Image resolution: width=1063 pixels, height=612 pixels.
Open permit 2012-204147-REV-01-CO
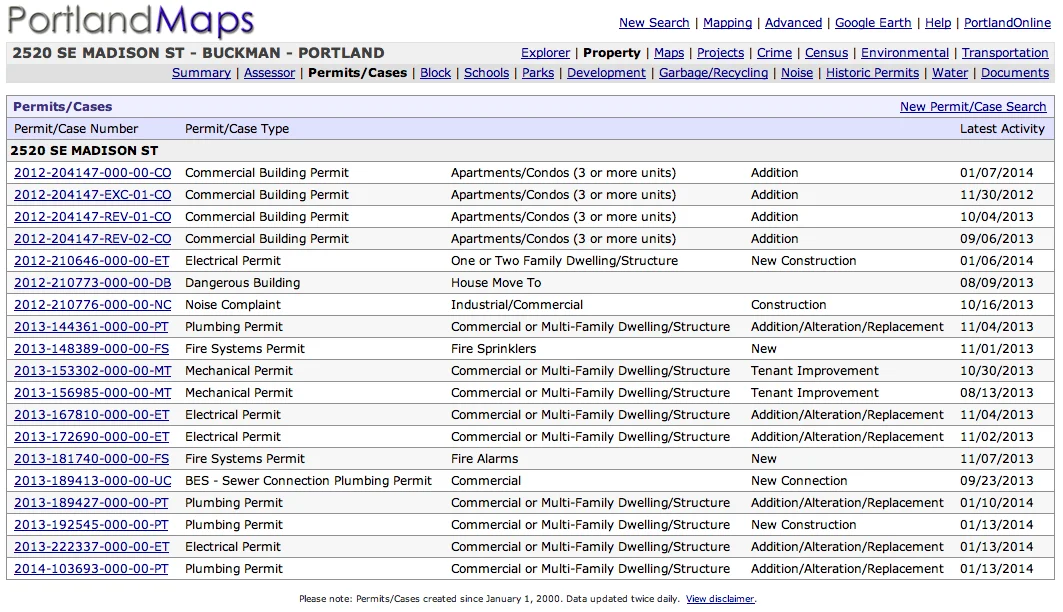(x=92, y=217)
